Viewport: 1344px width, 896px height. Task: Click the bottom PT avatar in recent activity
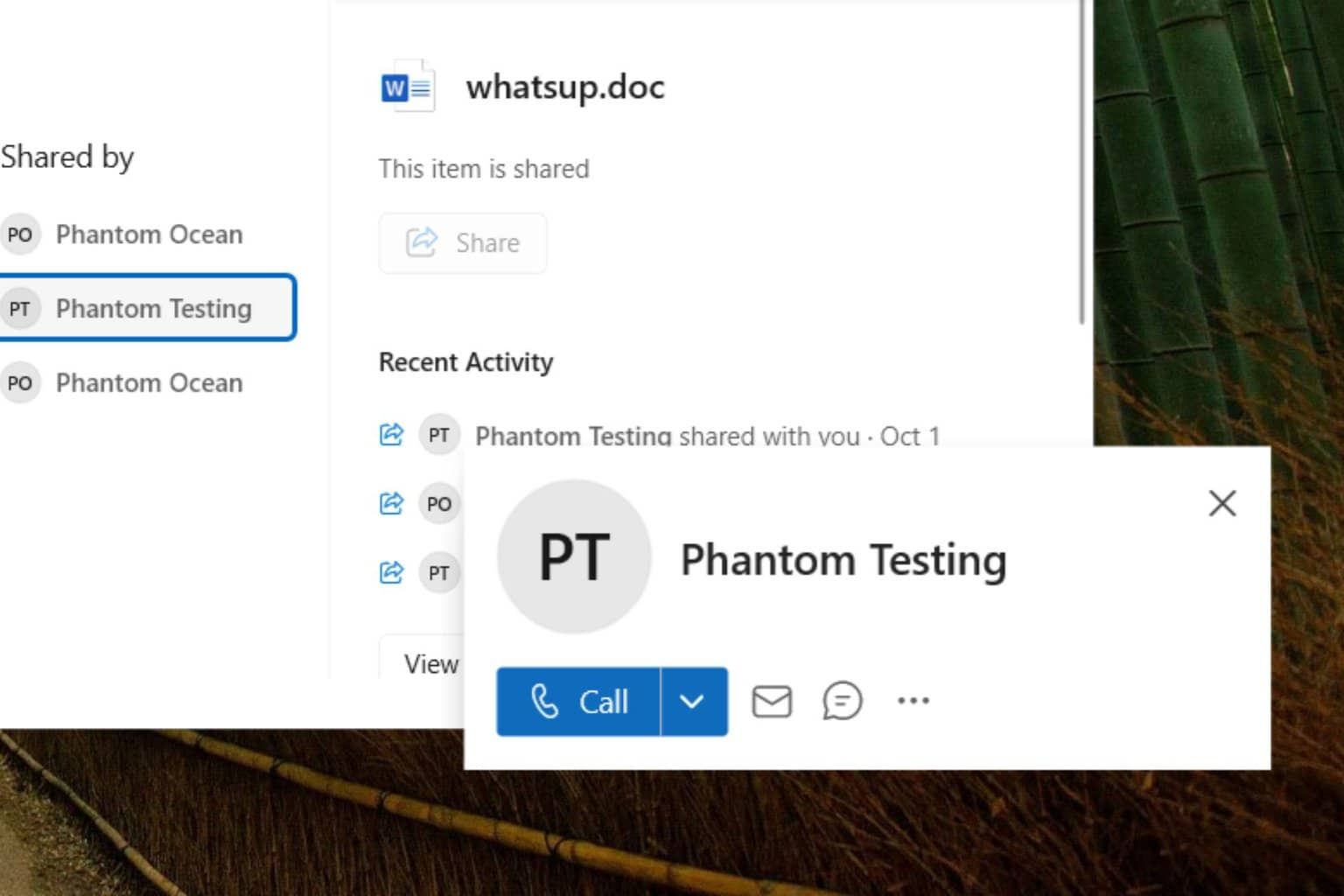[x=439, y=573]
